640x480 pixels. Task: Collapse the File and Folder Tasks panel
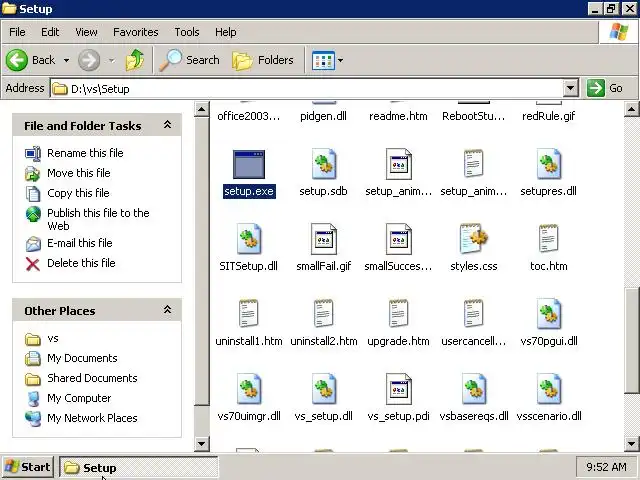point(167,125)
